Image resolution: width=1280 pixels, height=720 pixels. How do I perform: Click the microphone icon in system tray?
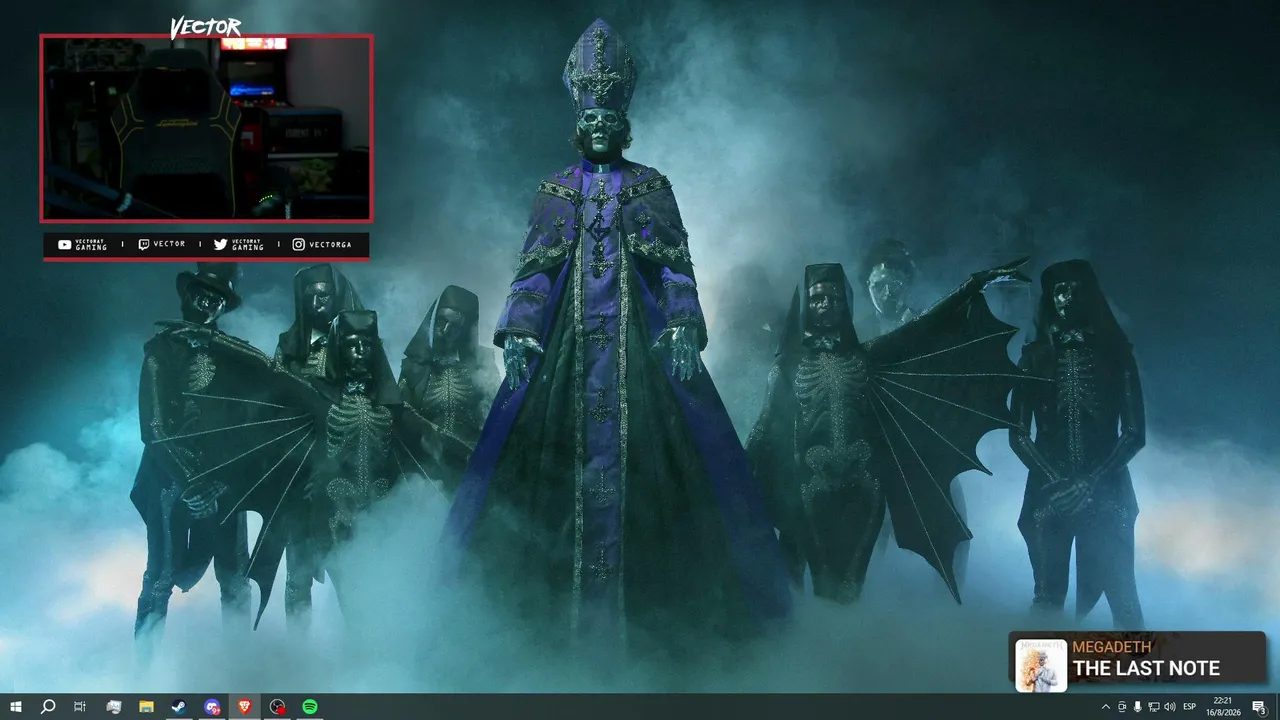coord(1137,707)
